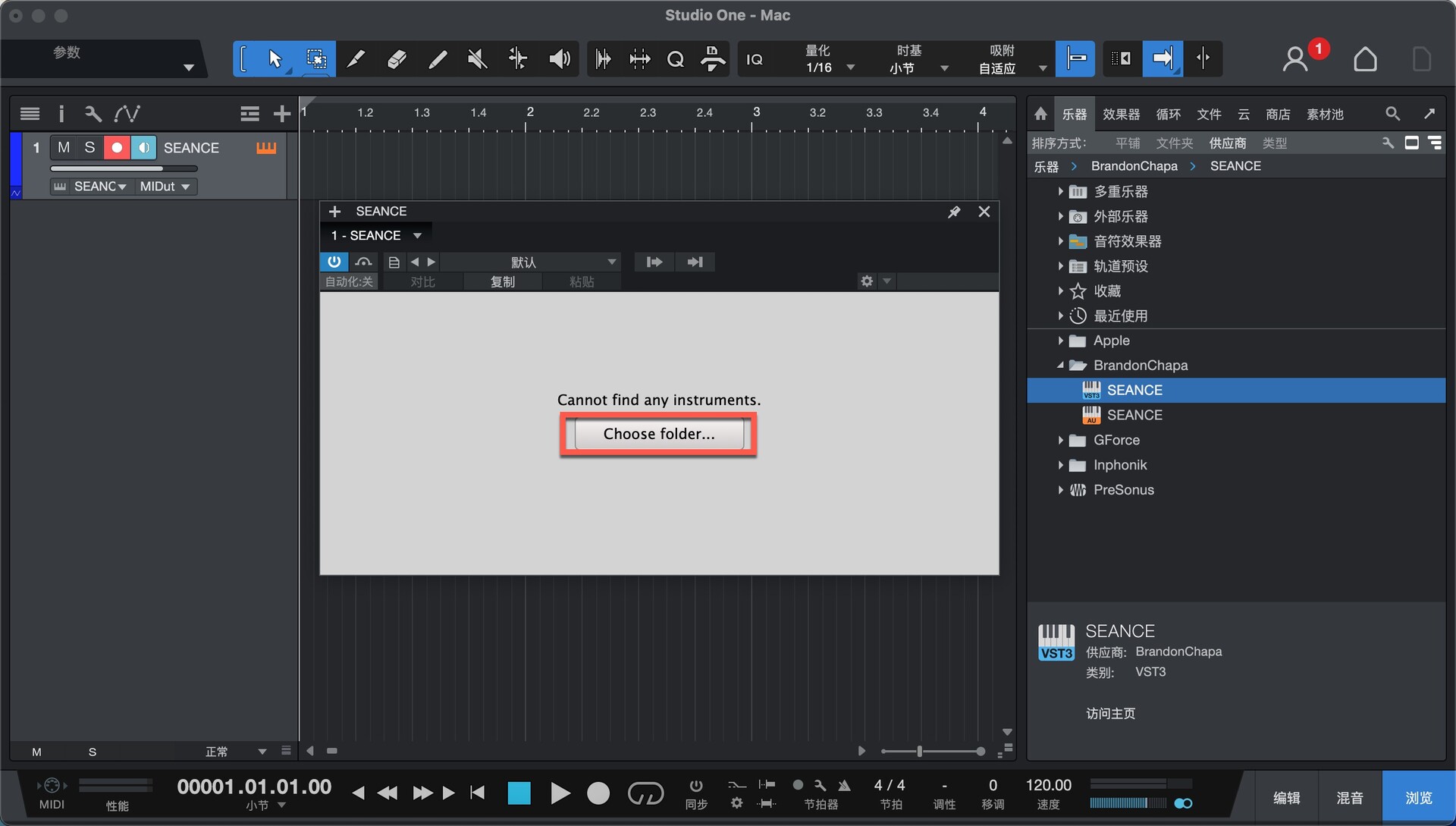
Task: Select the Mute tool
Action: click(477, 58)
